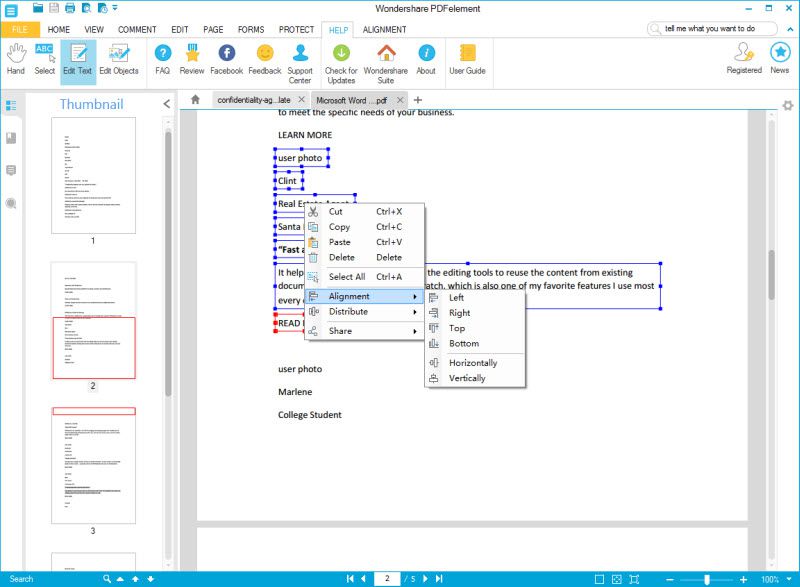Open the Support Center
Viewport: 800px width, 587px height.
click(300, 64)
